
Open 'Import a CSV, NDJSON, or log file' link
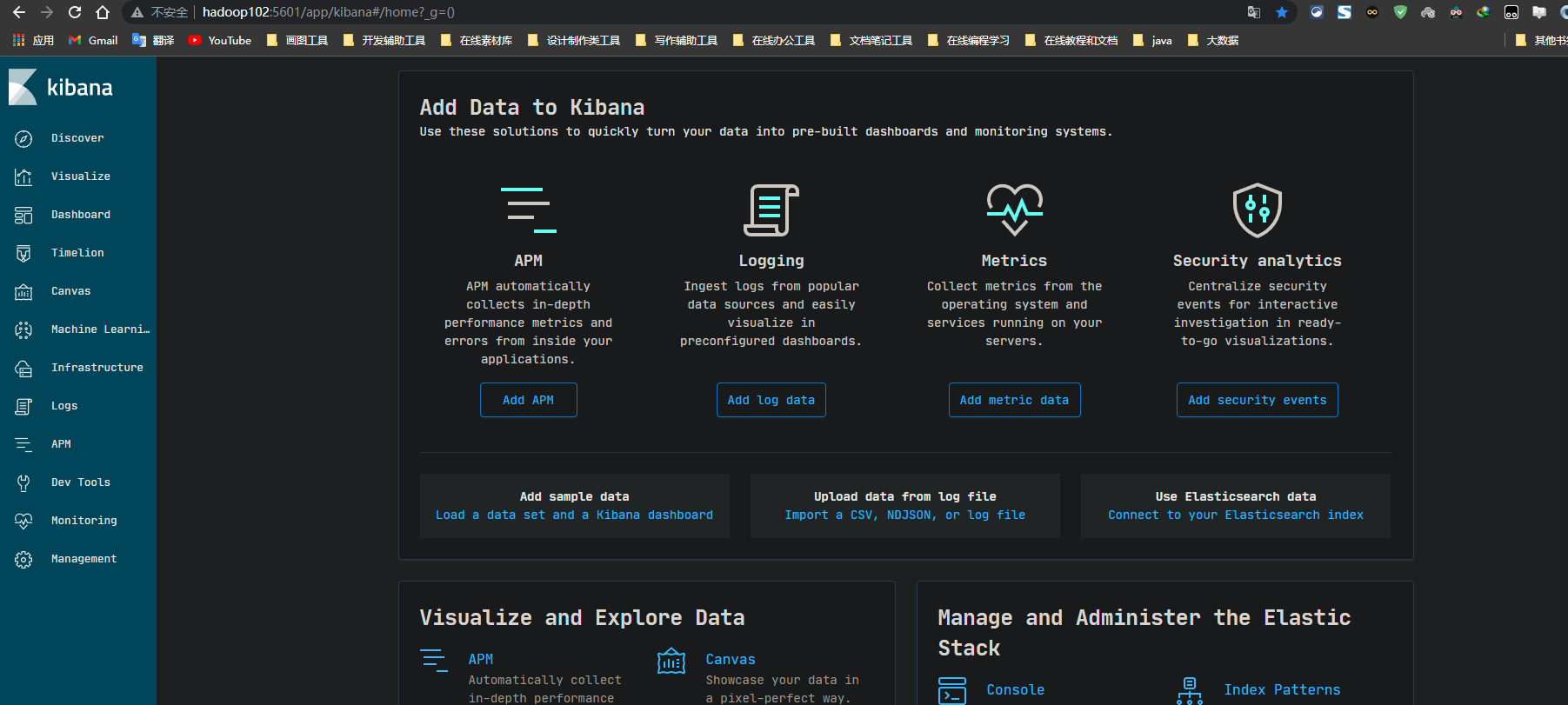pos(905,515)
